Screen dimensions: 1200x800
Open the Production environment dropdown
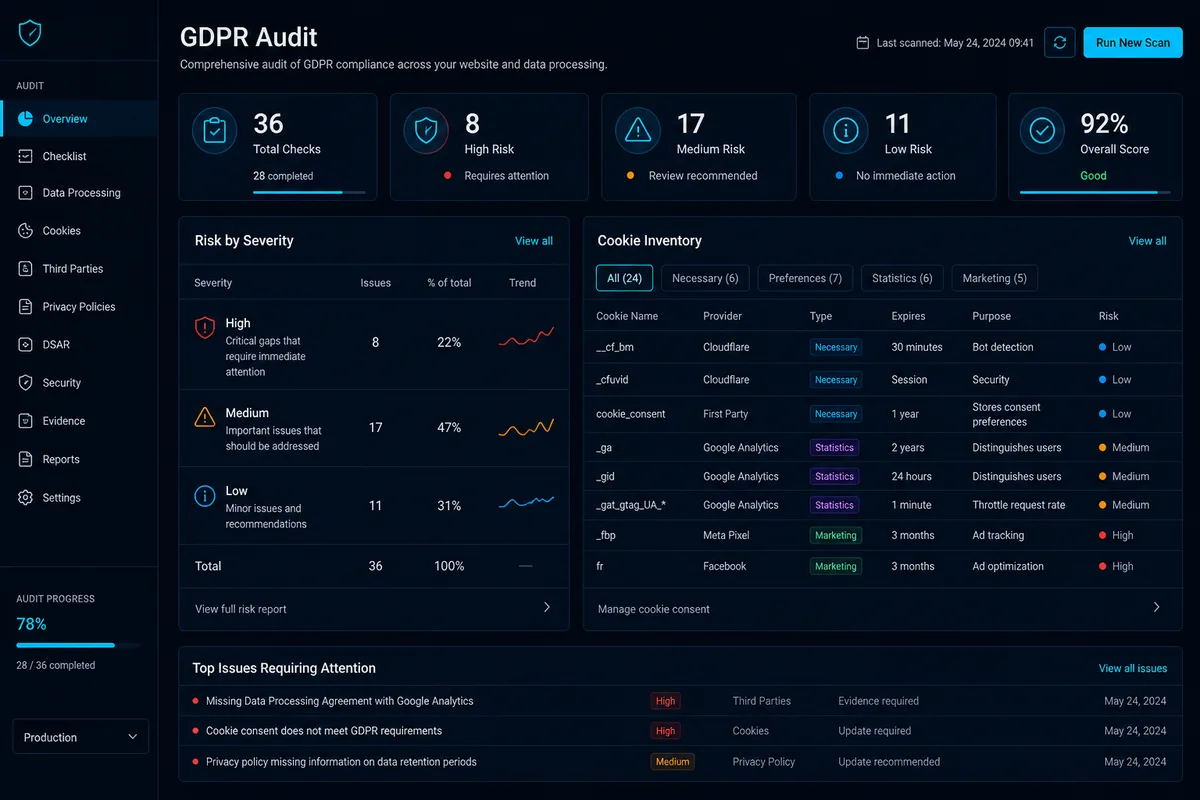81,737
